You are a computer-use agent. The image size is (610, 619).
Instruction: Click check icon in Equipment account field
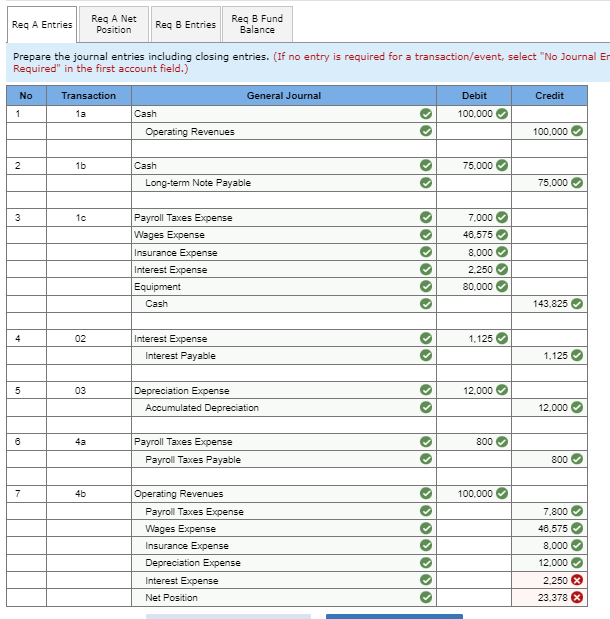click(x=426, y=286)
